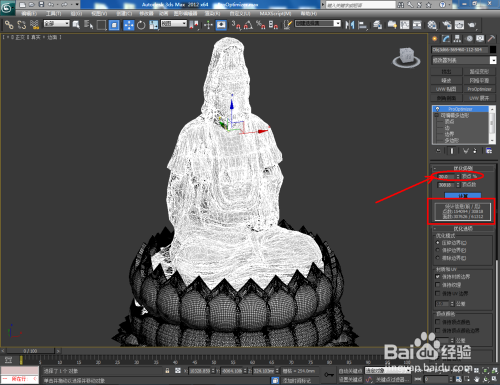Open Manage Layers dialog
Viewport: 500px width, 385px height.
[378, 25]
